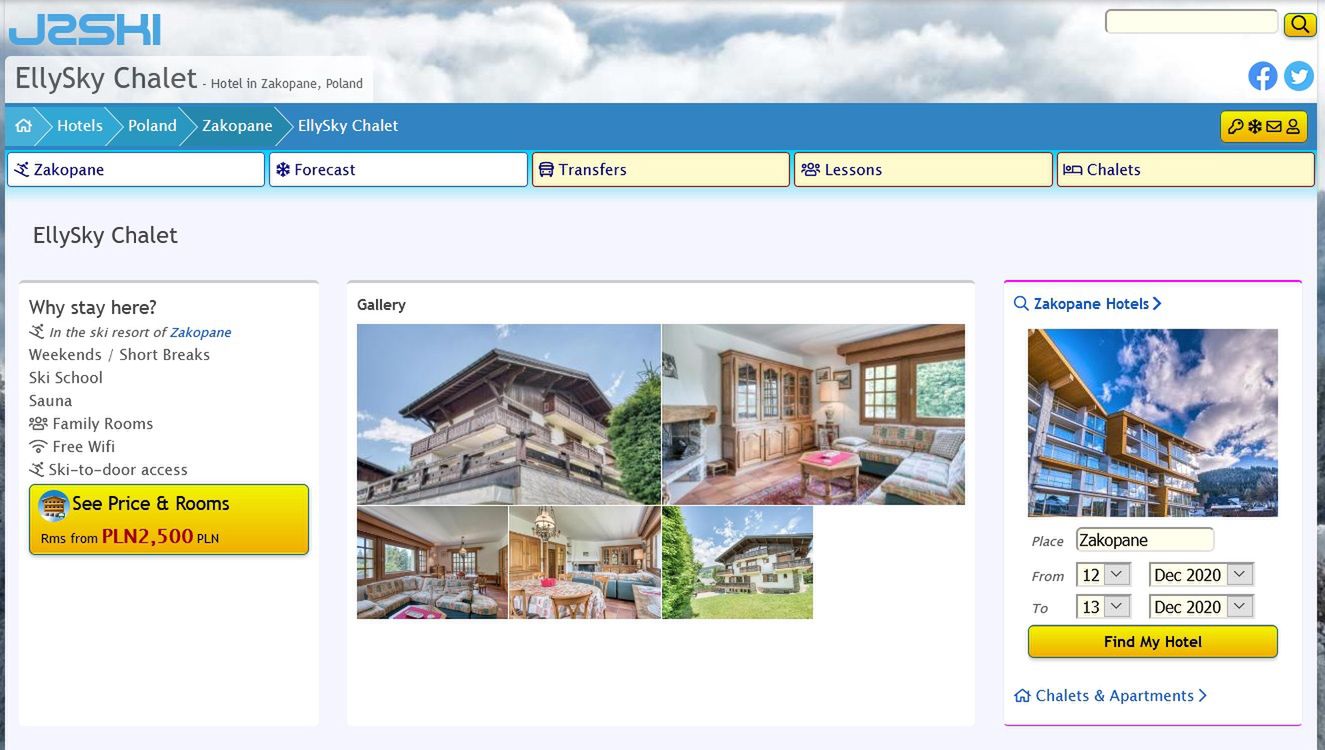Open the Forecast tab
1325x750 pixels.
(398, 170)
